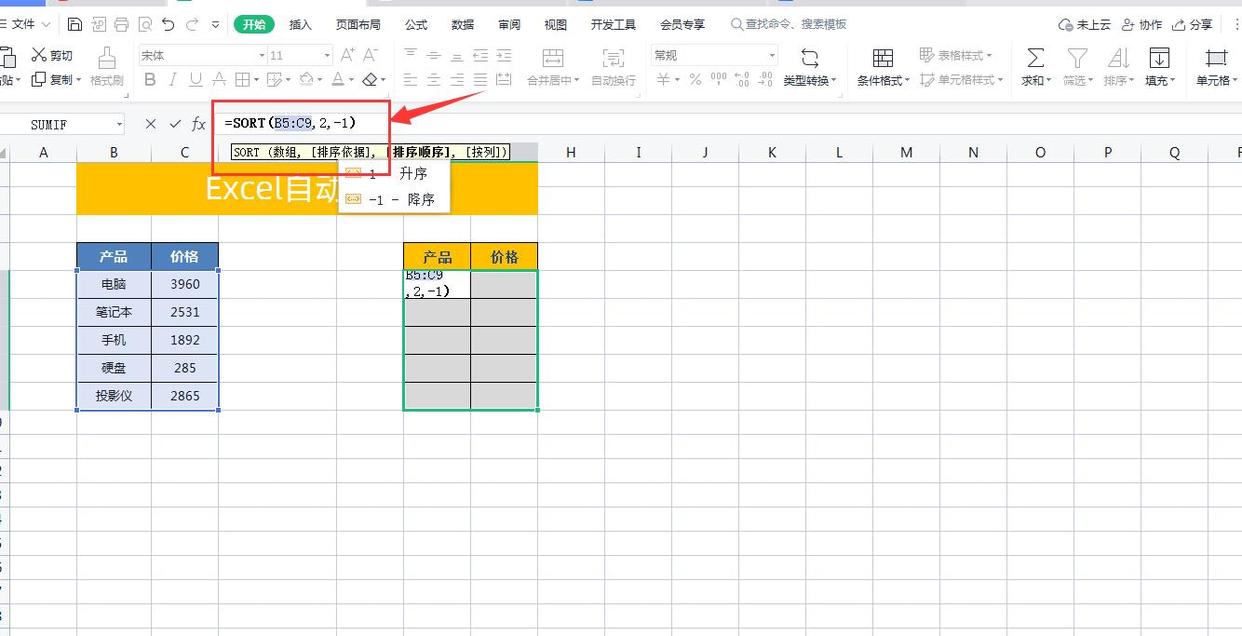Open the 文件 menu

click(x=25, y=24)
